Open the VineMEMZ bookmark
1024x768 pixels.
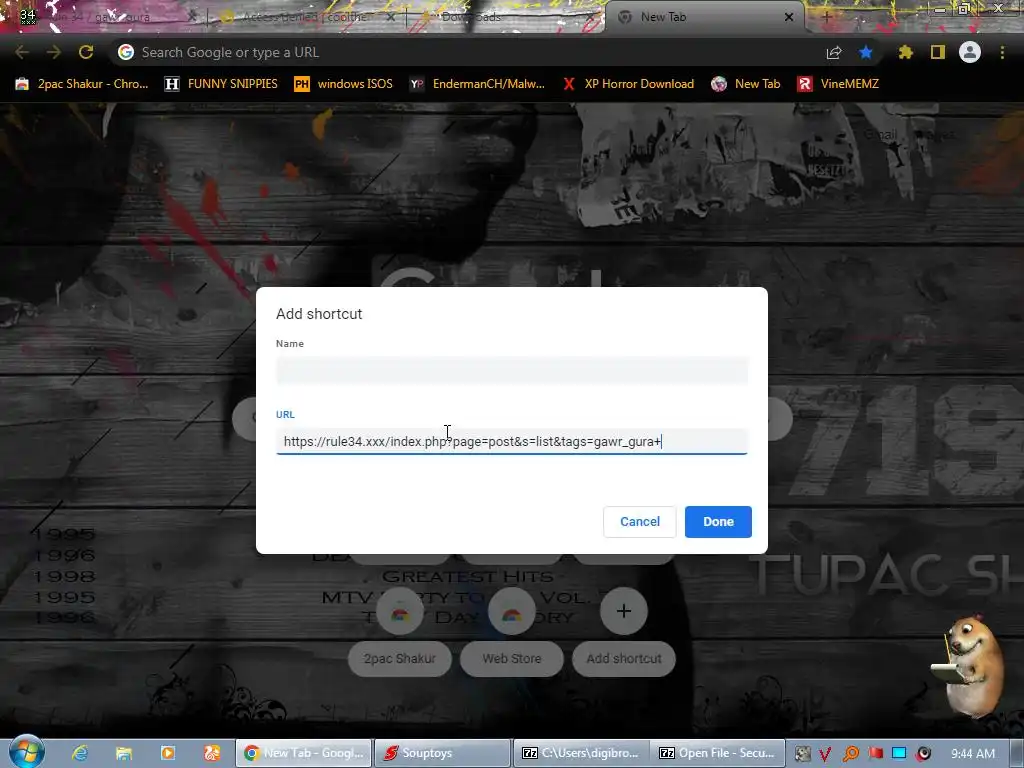838,84
